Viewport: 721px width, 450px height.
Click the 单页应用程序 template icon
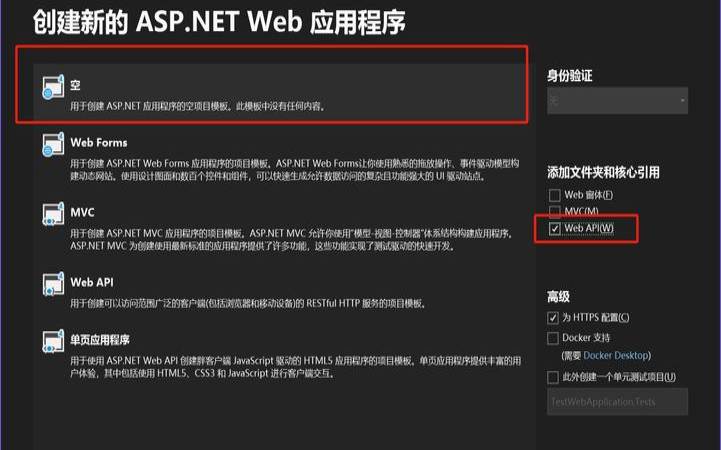[x=53, y=342]
